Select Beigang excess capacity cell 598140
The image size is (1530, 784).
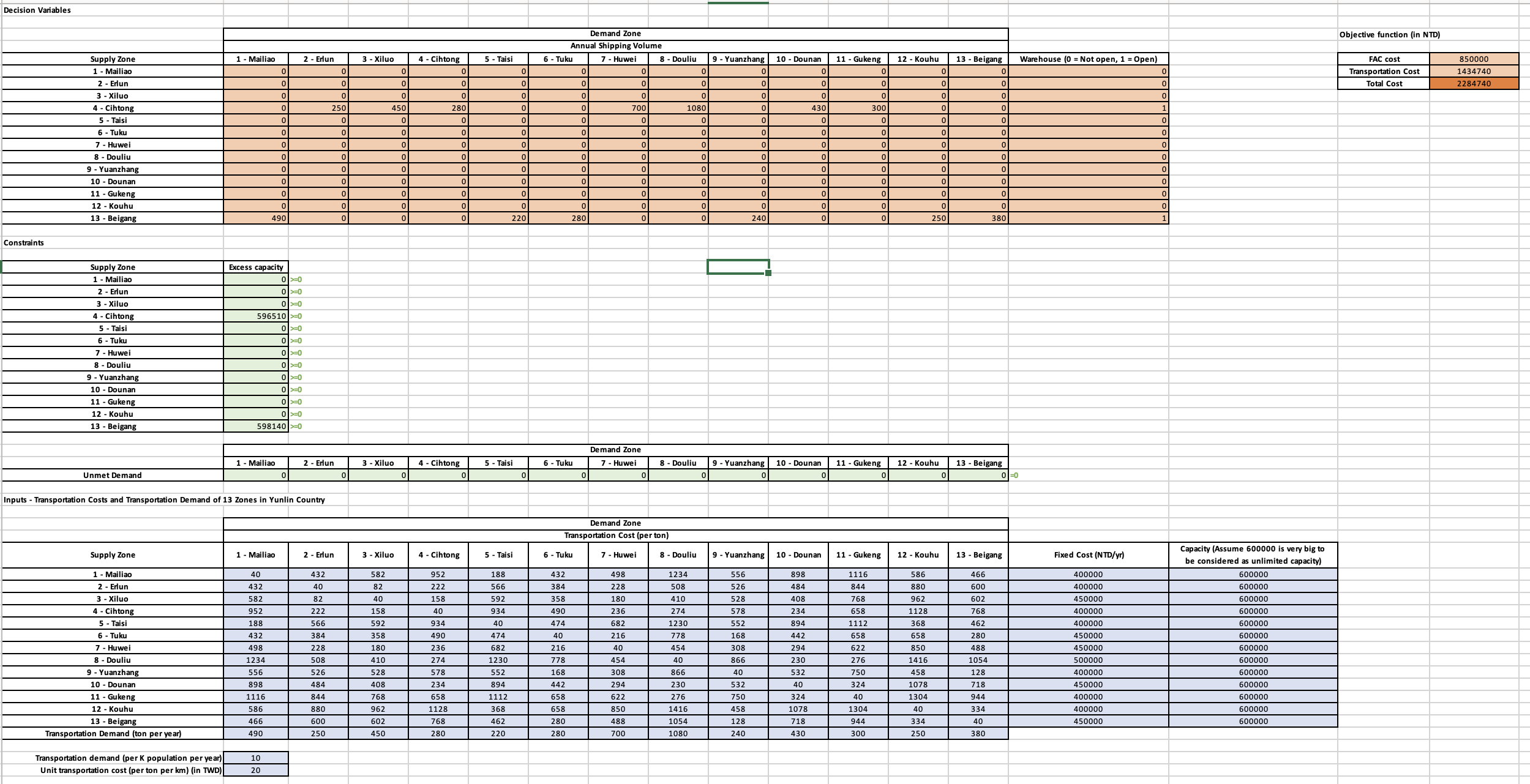256,427
